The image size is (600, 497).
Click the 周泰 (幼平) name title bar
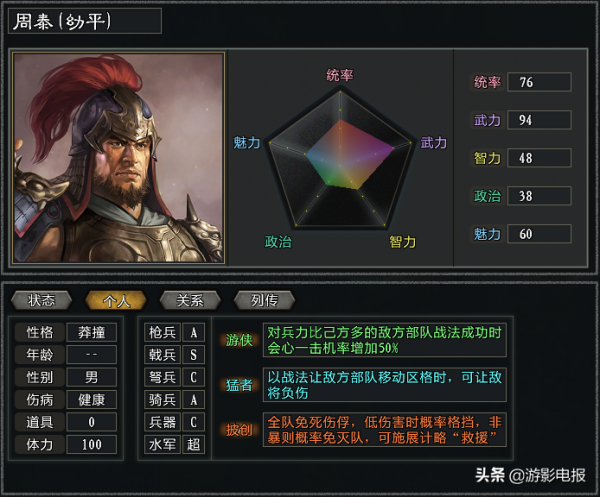(85, 21)
